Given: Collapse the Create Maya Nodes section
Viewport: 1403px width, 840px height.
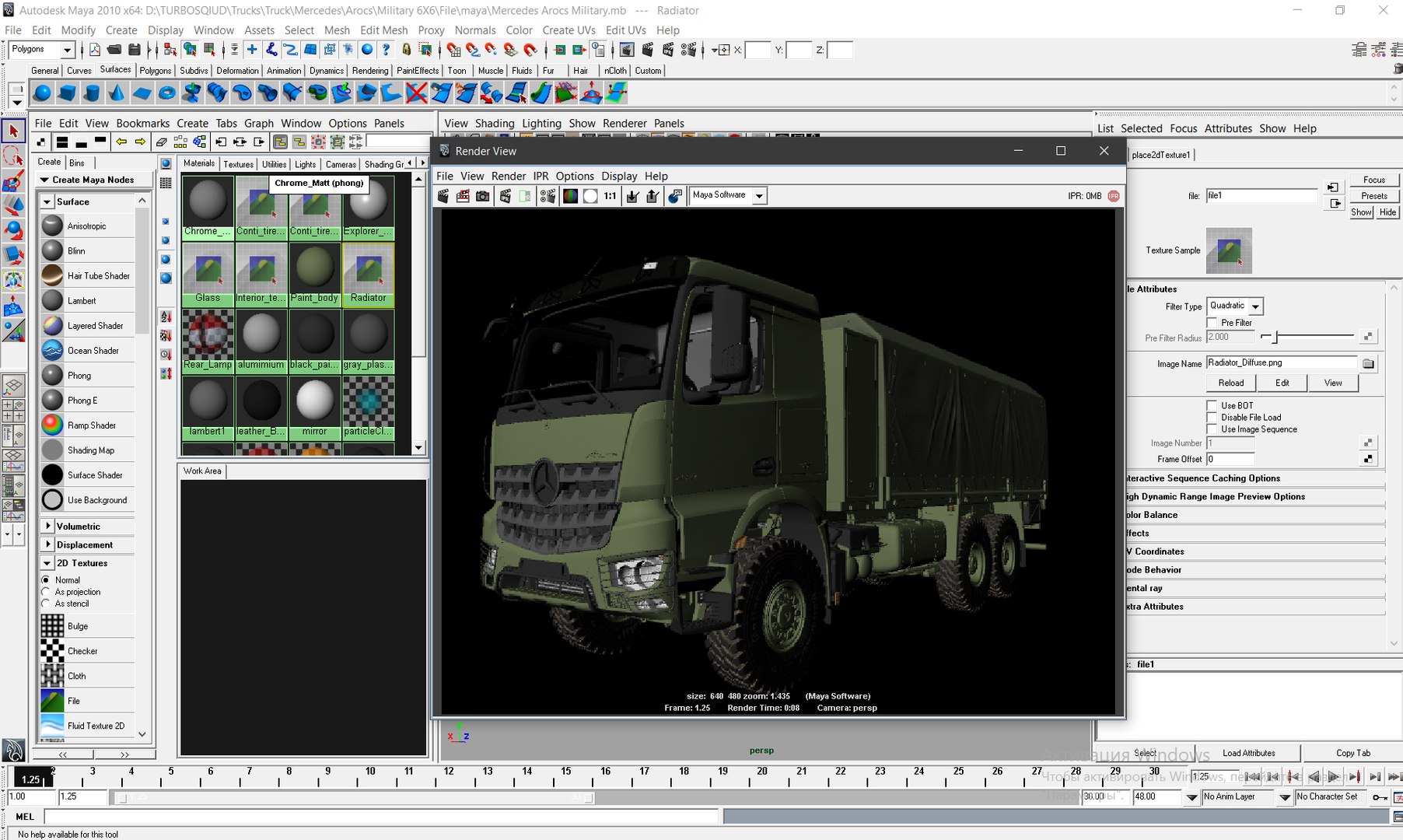Looking at the screenshot, I should (44, 180).
